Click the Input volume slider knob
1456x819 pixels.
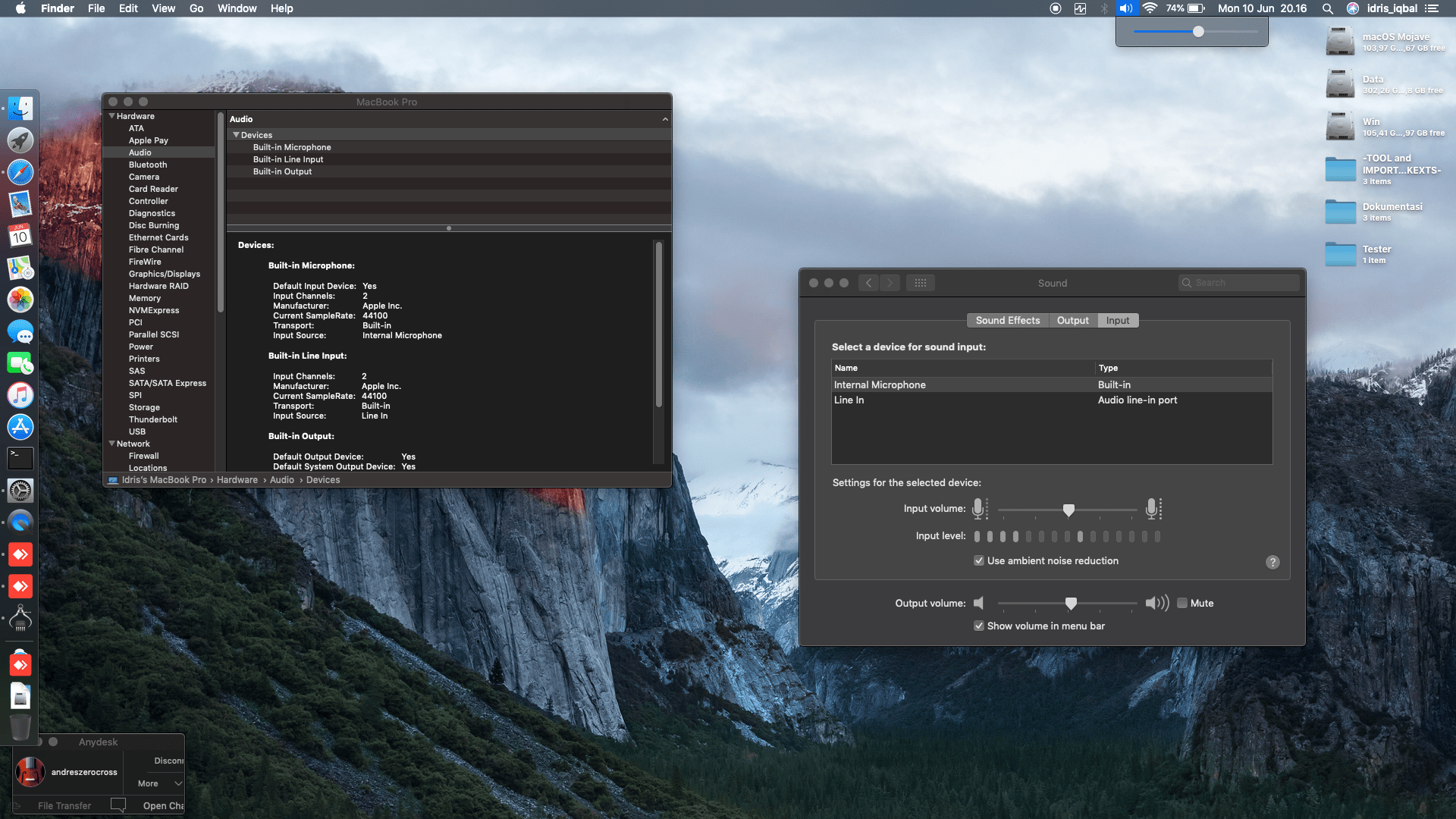pos(1068,510)
